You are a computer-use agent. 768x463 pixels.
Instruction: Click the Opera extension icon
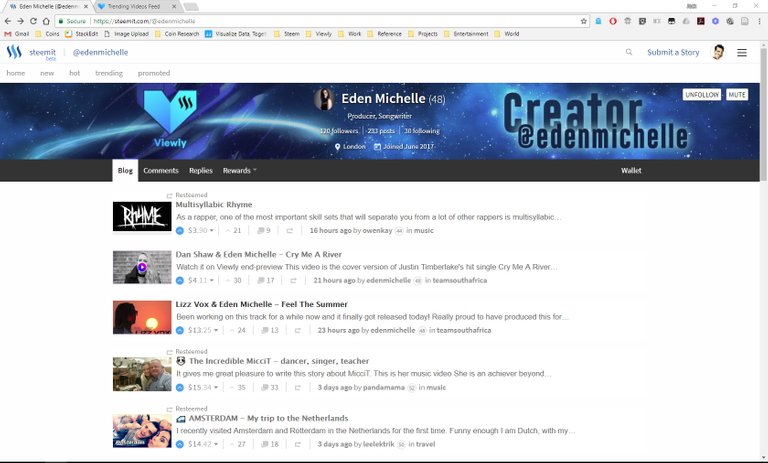(613, 21)
